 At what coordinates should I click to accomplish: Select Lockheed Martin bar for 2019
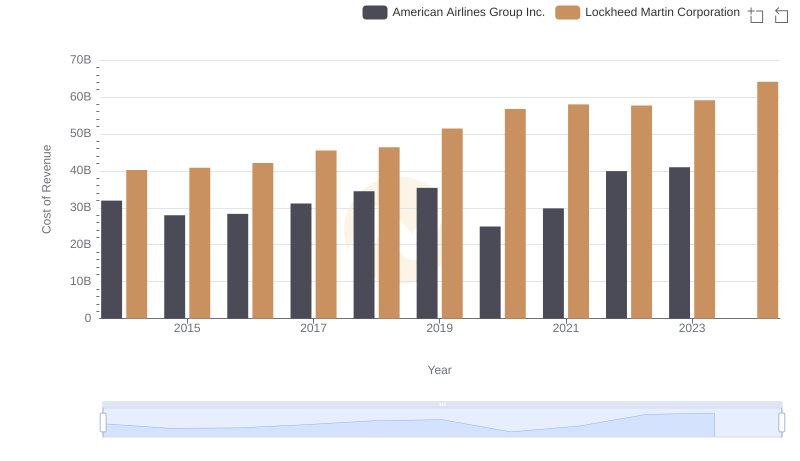[x=452, y=223]
